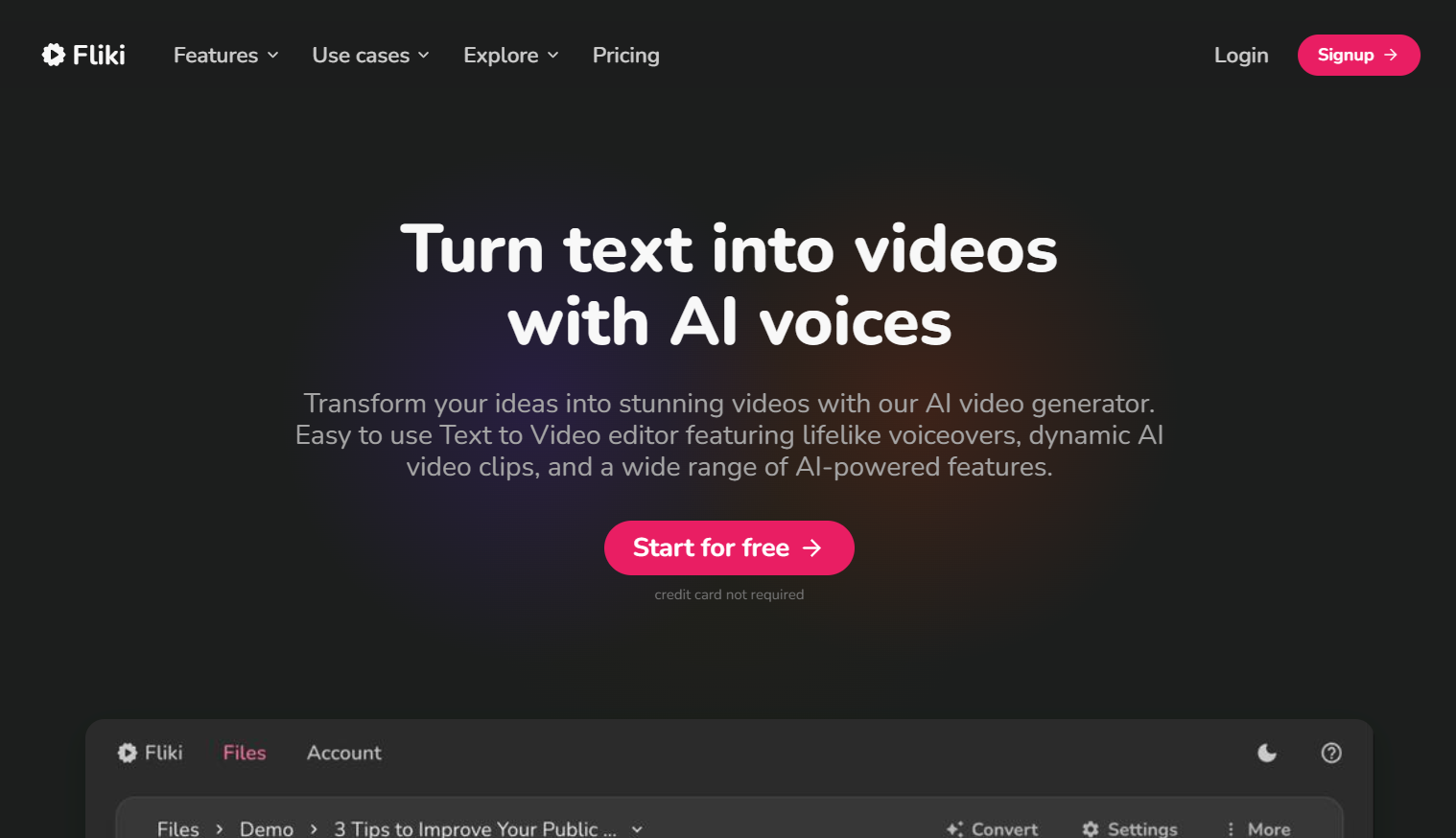Click the Convert sparkle icon
1456x838 pixels.
click(x=954, y=829)
